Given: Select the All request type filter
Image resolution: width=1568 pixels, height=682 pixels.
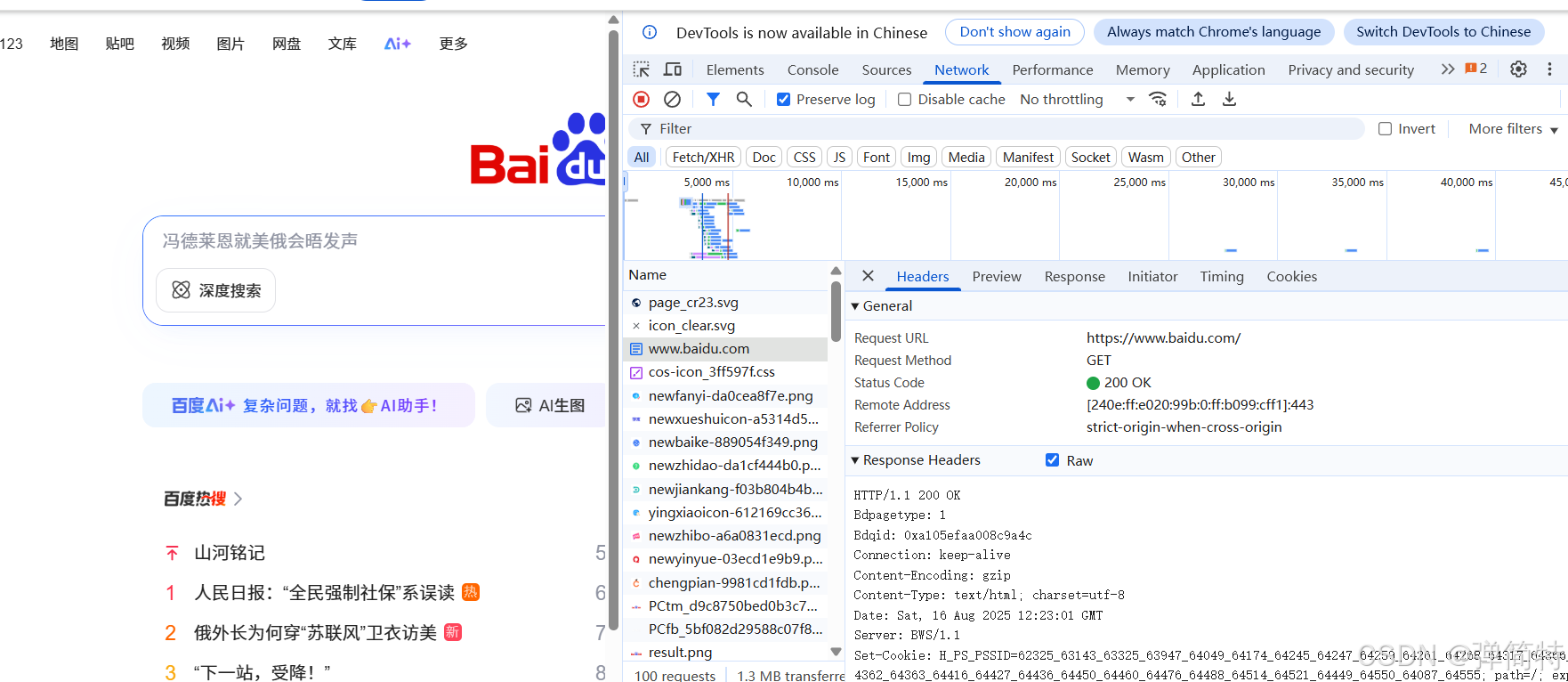Looking at the screenshot, I should pos(642,158).
